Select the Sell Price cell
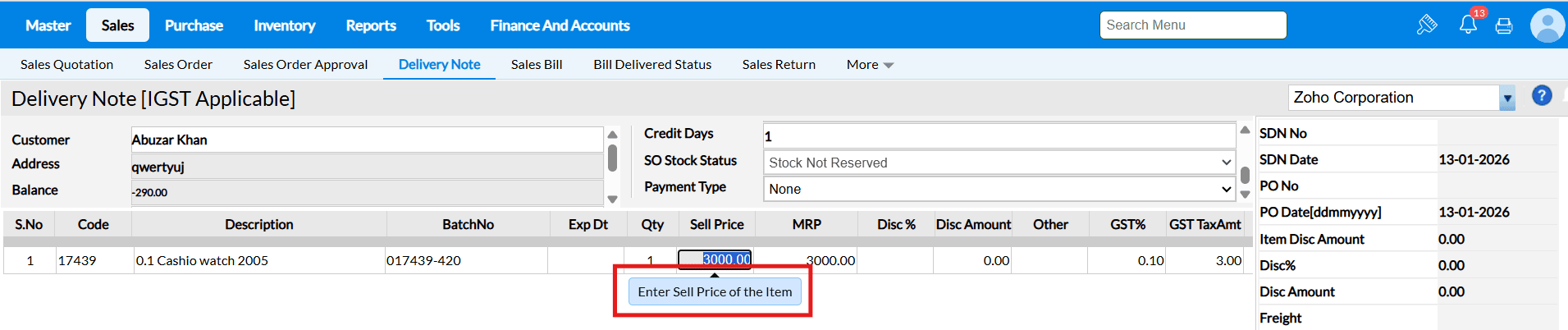1568x330 pixels. tap(715, 259)
